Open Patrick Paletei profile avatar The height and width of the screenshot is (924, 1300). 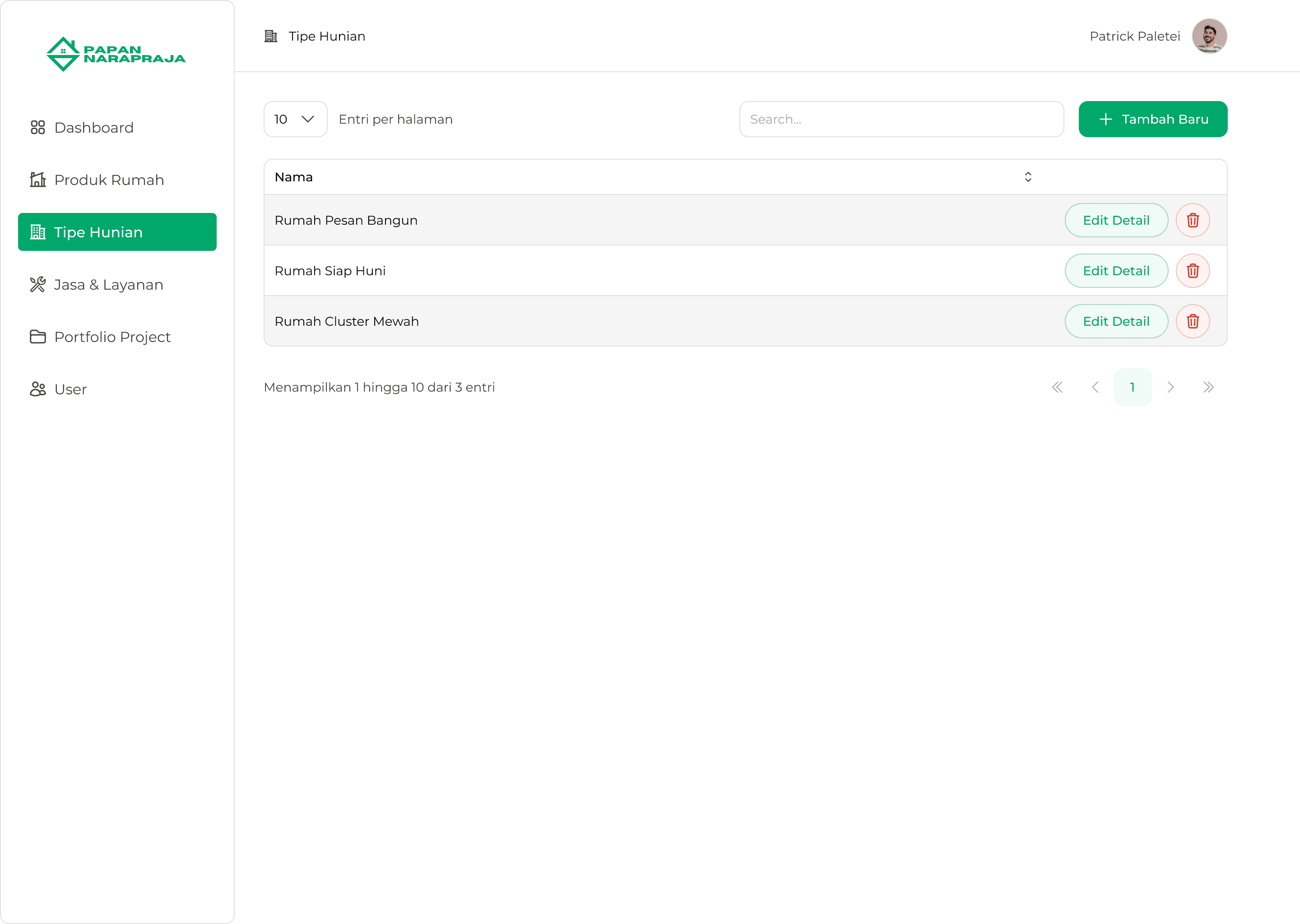click(x=1209, y=36)
